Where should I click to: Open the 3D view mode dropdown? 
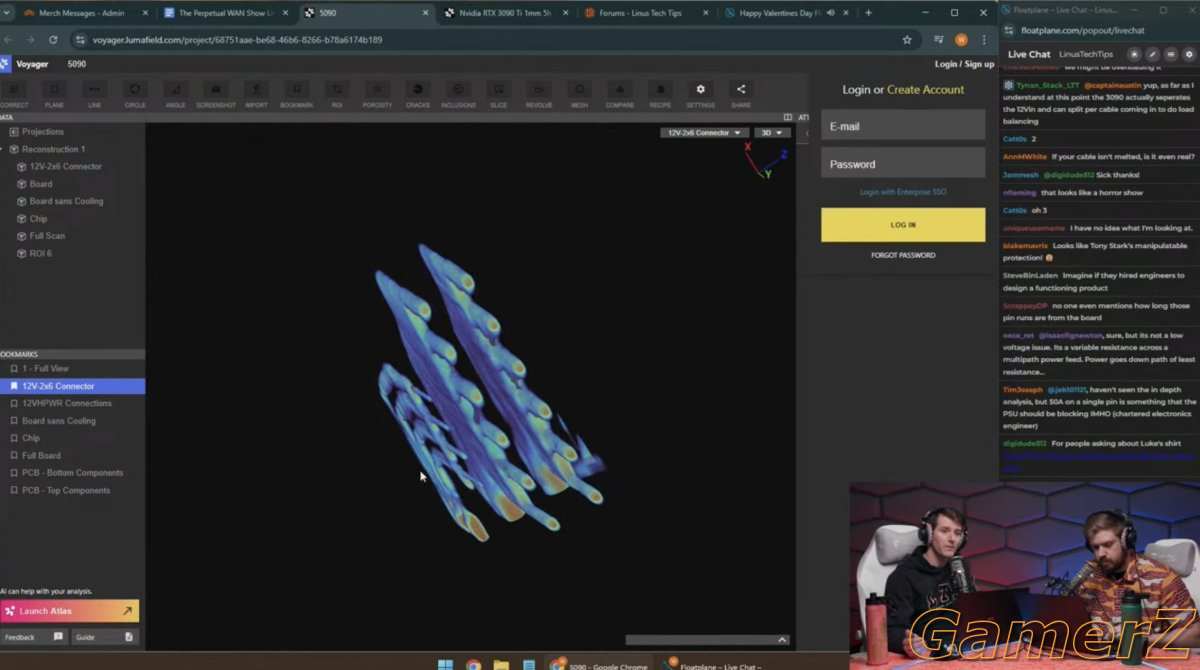772,132
